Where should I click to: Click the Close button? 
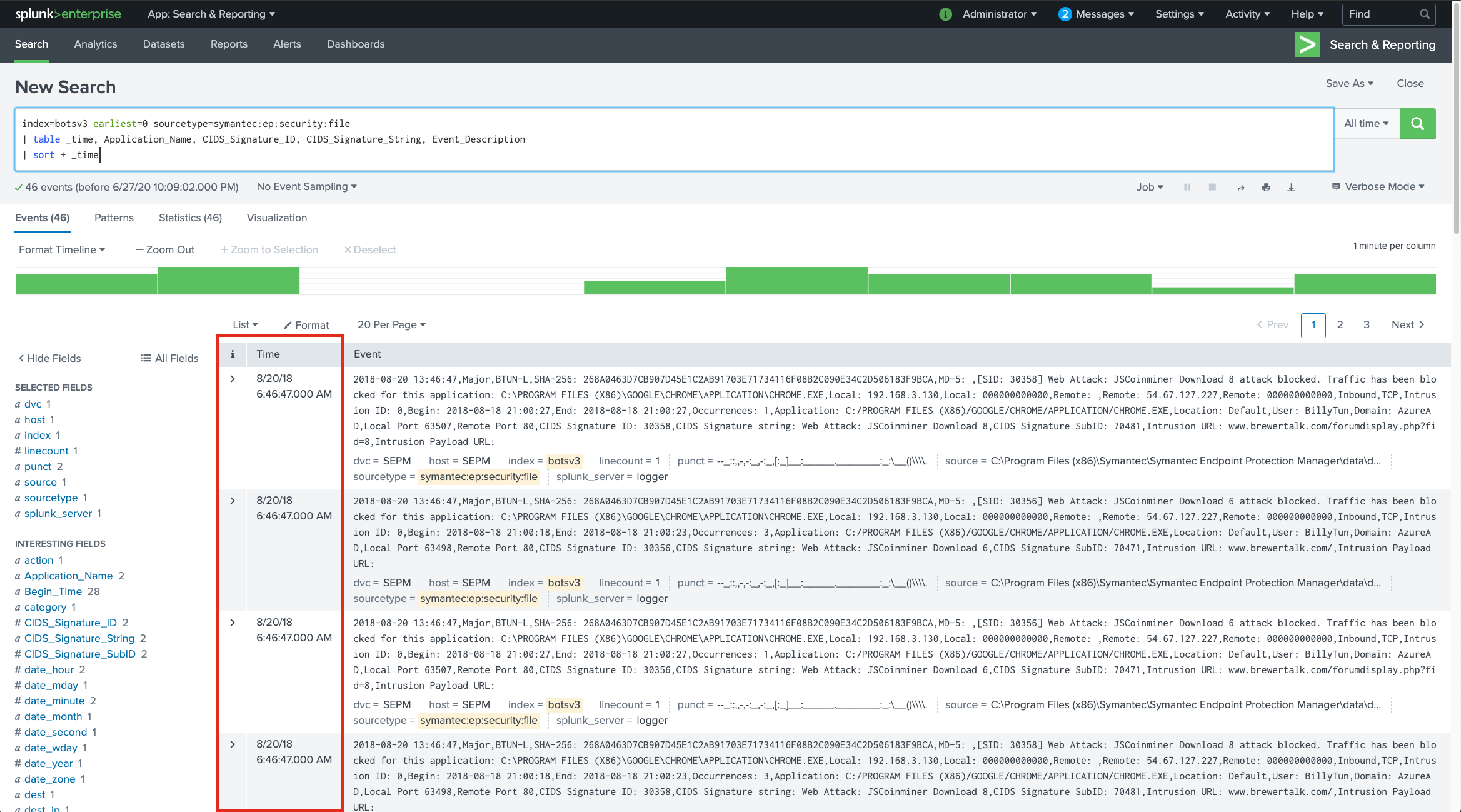click(1410, 83)
